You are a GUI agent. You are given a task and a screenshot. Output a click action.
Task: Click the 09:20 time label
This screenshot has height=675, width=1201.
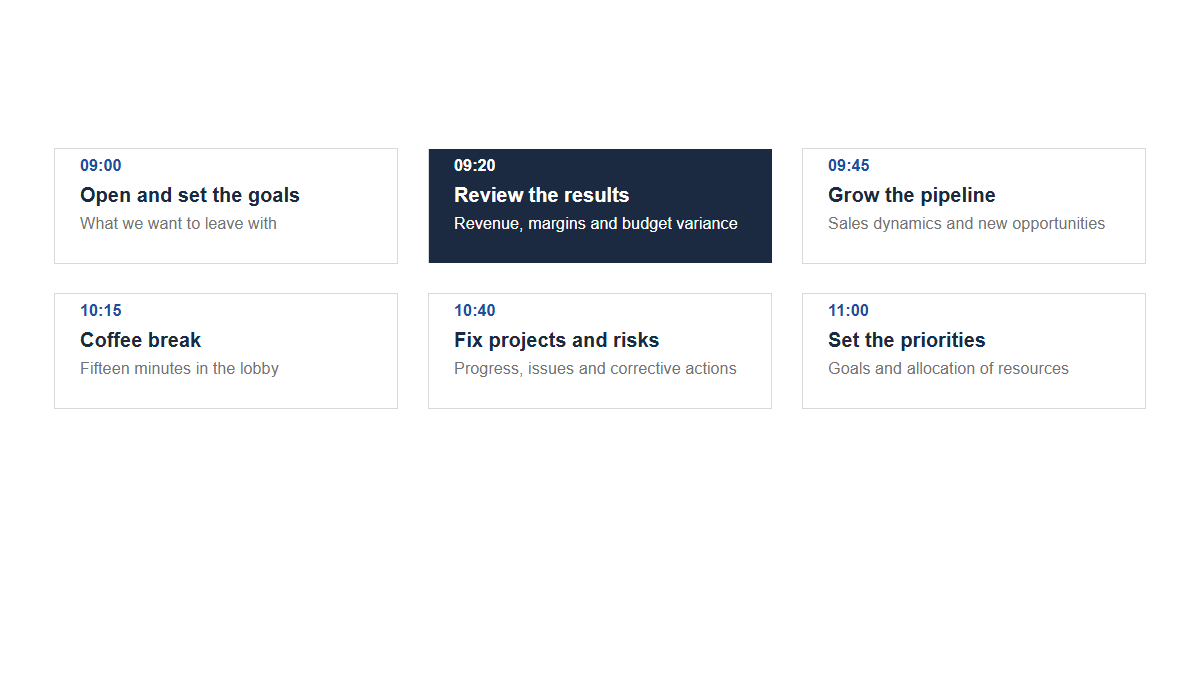475,166
